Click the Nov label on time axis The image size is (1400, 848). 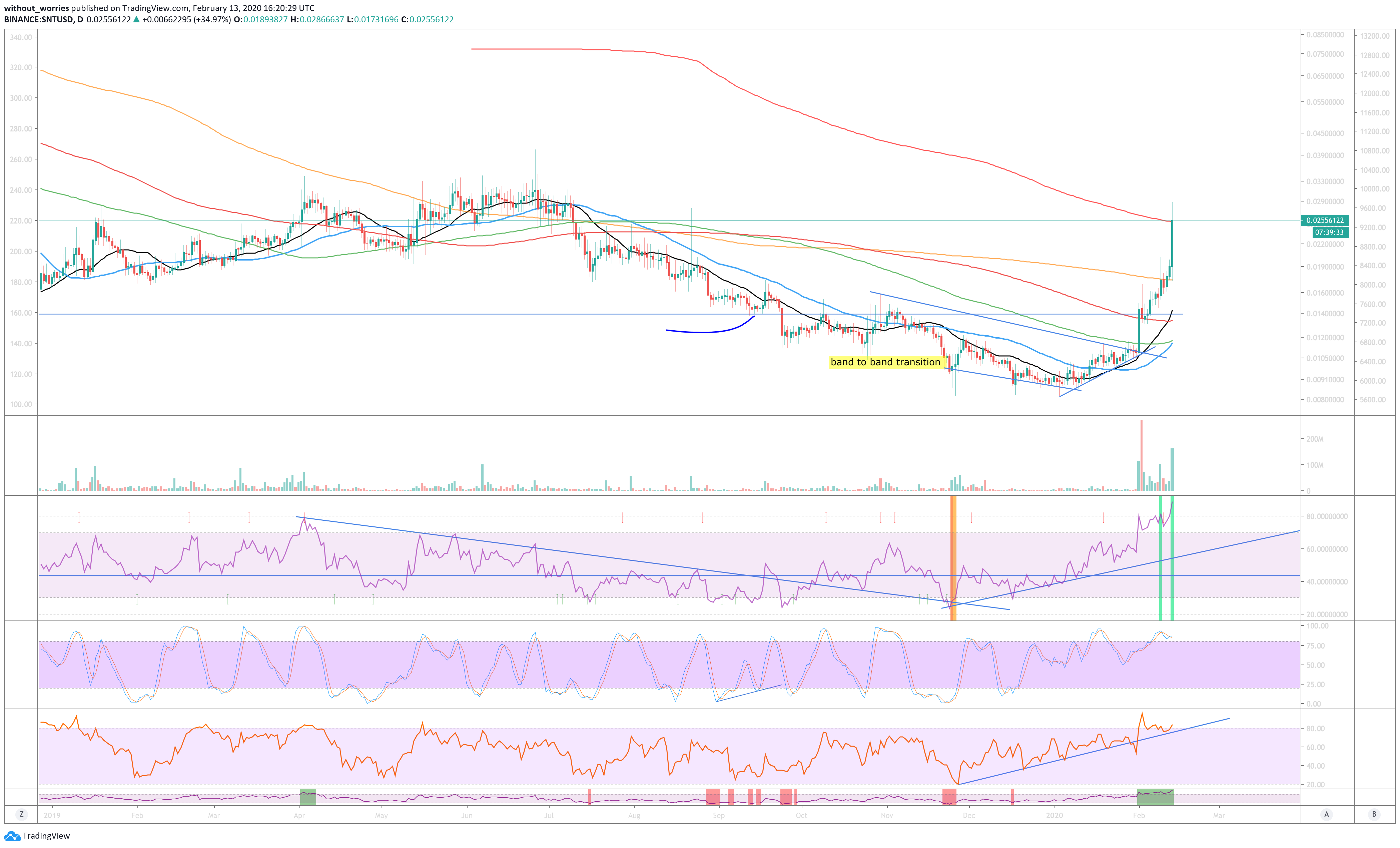[x=886, y=816]
